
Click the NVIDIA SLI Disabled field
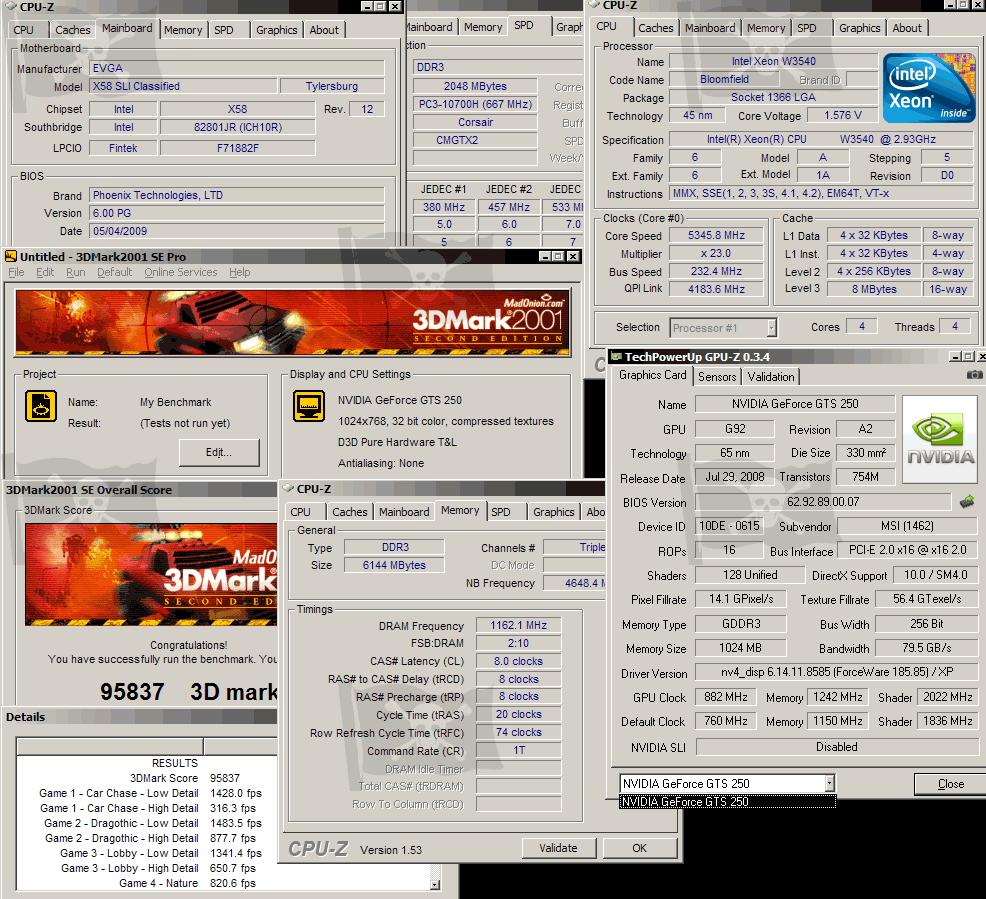click(837, 747)
